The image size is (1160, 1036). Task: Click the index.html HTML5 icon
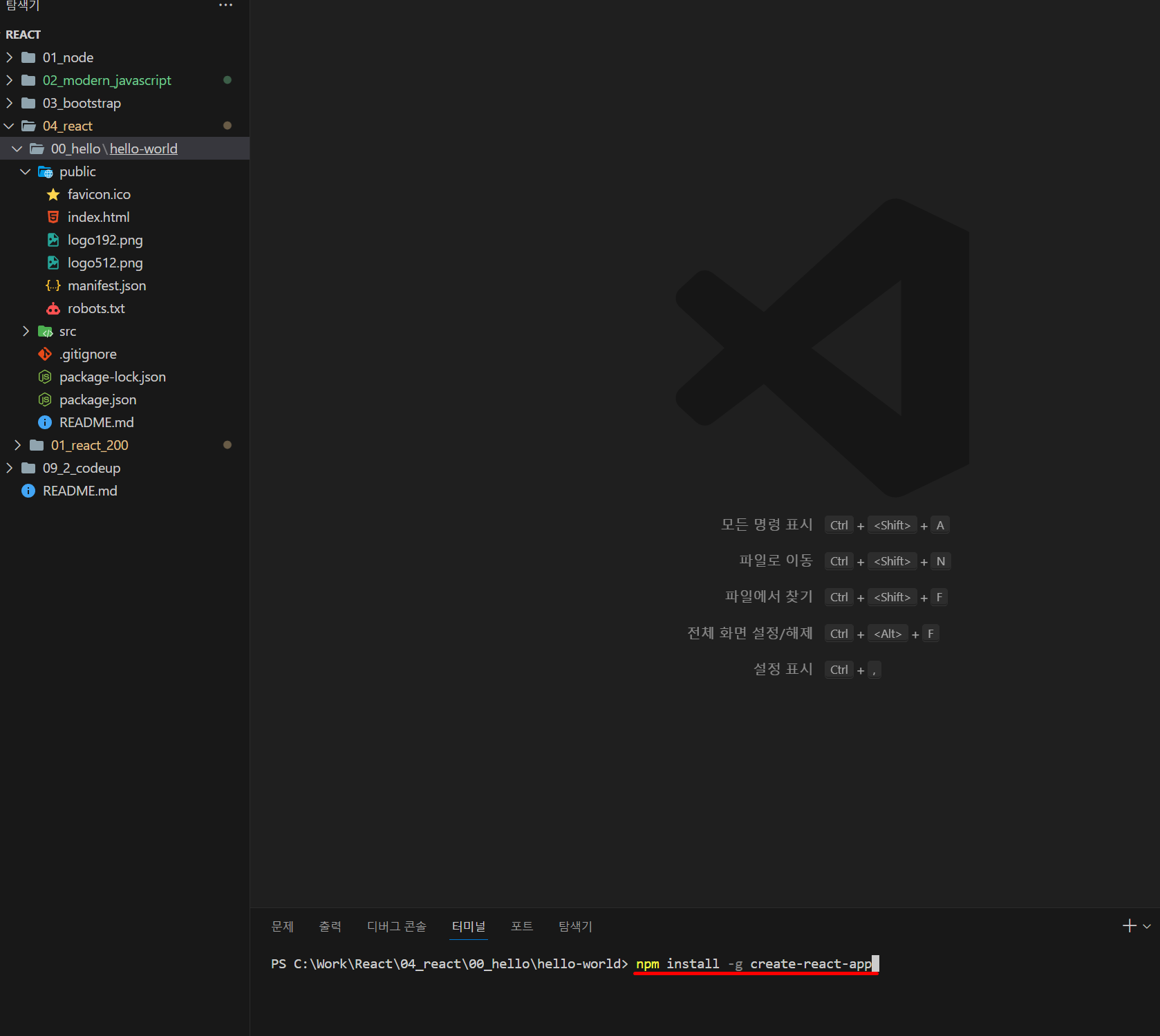click(53, 217)
